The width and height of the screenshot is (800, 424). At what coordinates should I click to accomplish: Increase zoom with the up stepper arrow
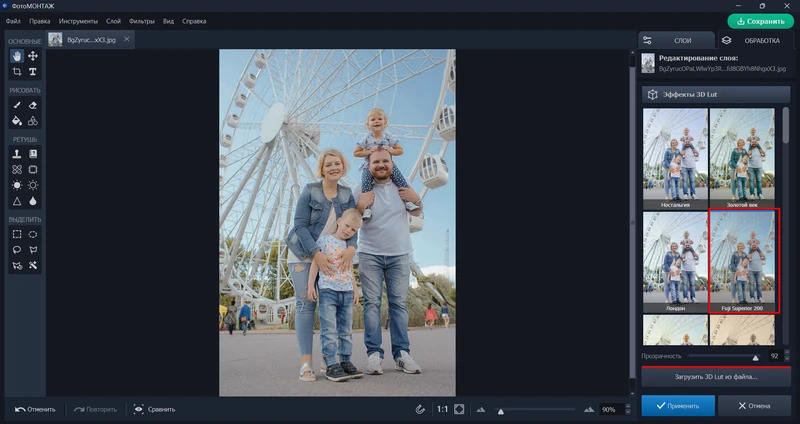click(628, 407)
